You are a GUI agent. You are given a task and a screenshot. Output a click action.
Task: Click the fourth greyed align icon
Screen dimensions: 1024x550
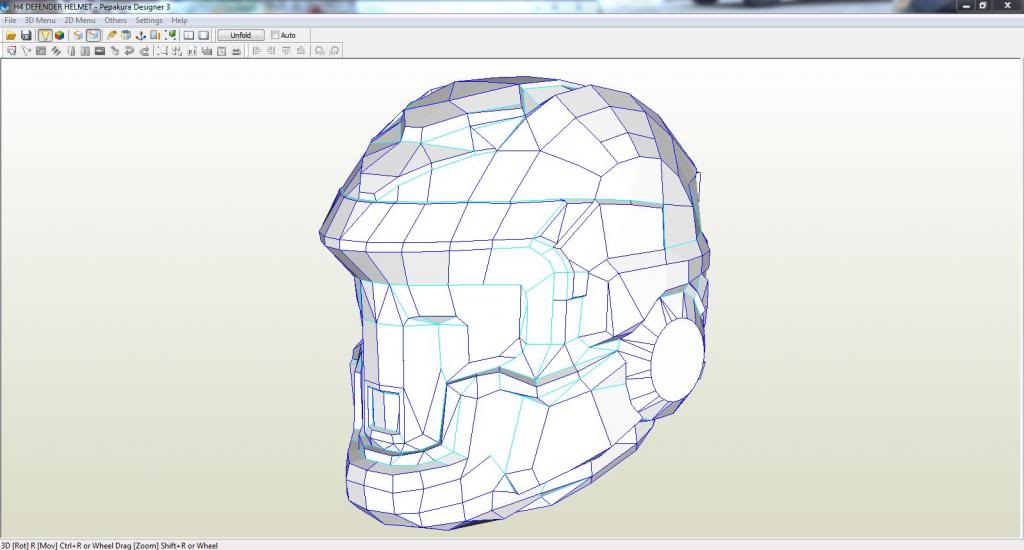pos(301,51)
